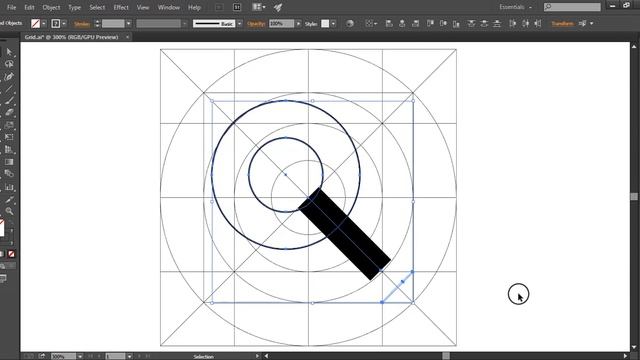The height and width of the screenshot is (360, 640).
Task: Select the Eraser tool
Action: 9,113
